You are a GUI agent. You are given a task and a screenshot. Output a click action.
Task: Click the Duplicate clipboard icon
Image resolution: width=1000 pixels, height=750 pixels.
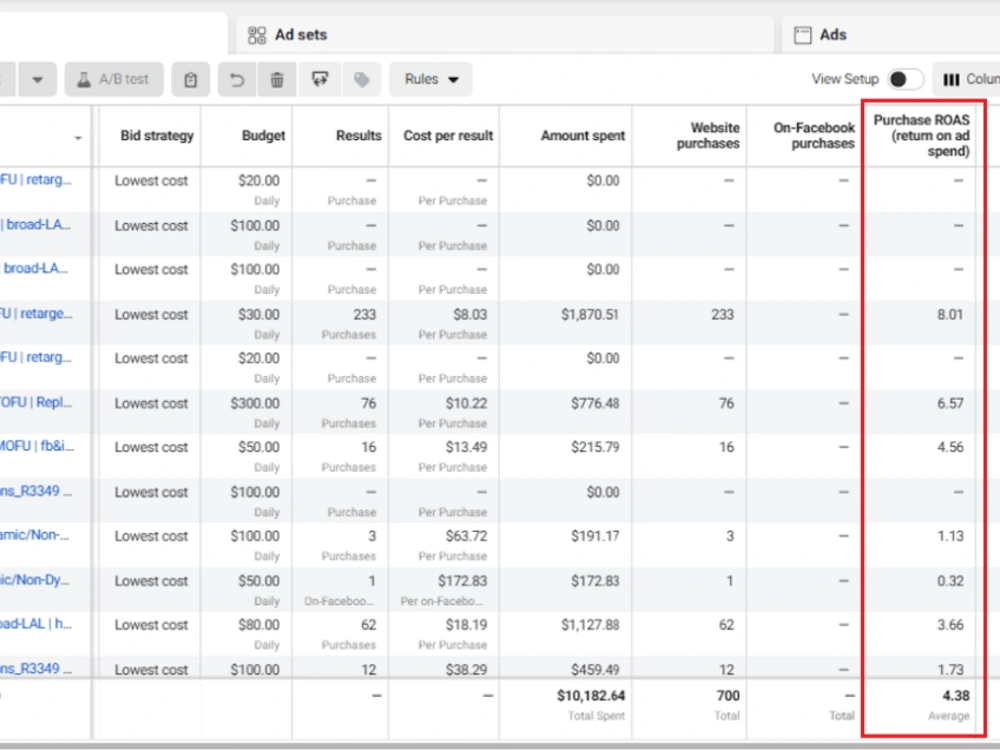pos(190,79)
